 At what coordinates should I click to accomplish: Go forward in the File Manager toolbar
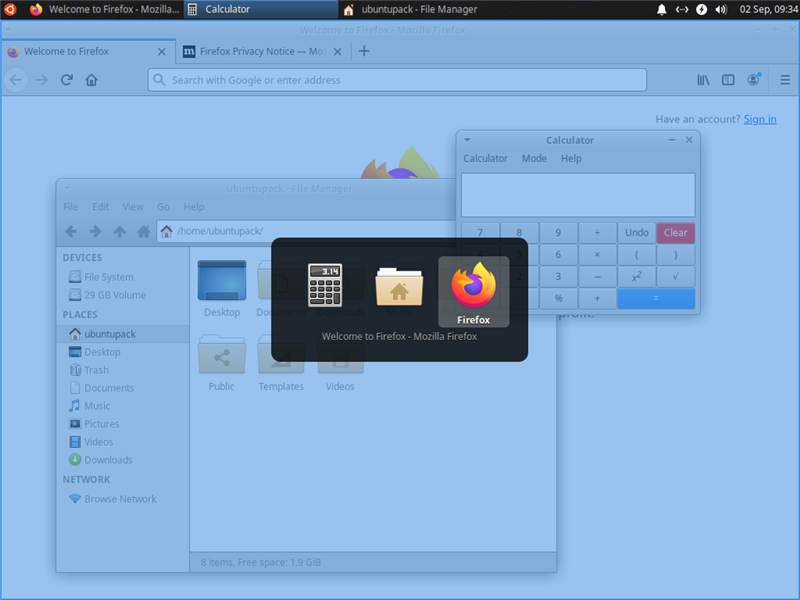[x=95, y=232]
